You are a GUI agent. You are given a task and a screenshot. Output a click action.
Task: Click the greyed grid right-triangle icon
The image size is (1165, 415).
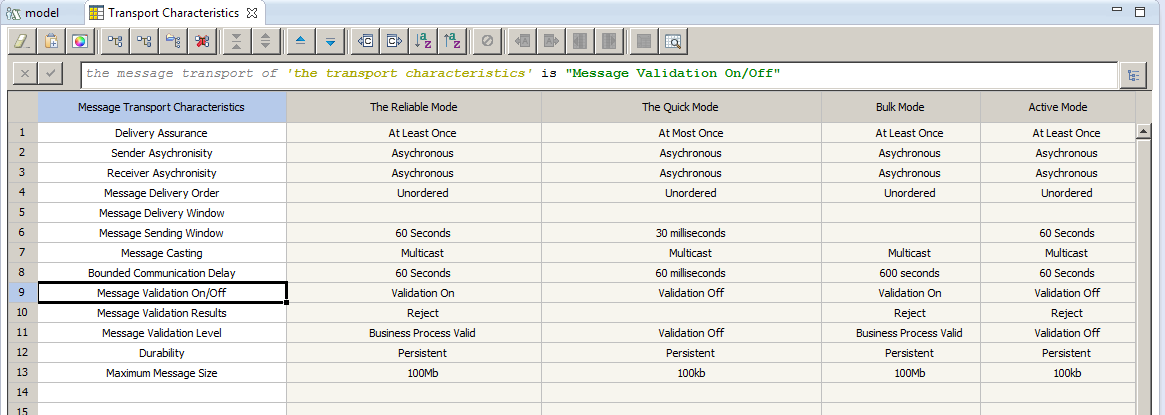609,42
